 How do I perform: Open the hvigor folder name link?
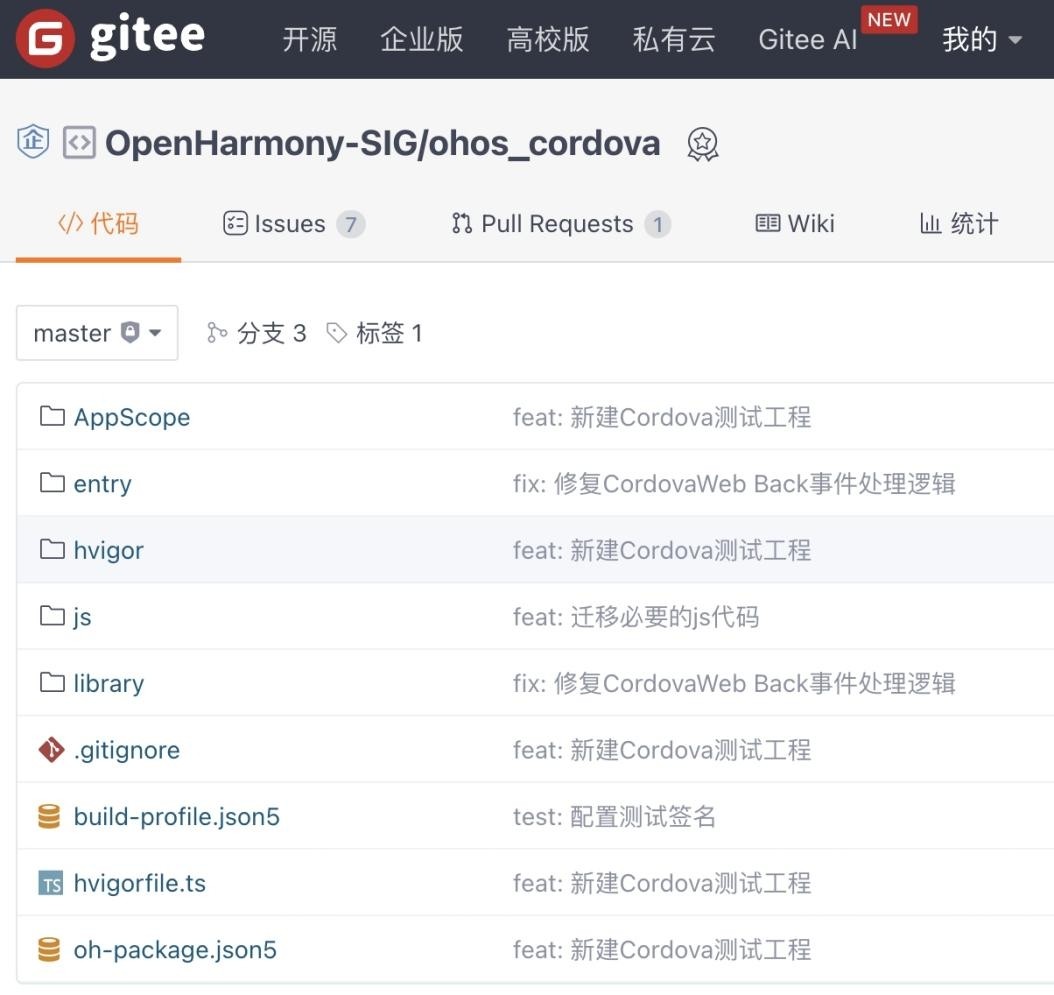[108, 550]
